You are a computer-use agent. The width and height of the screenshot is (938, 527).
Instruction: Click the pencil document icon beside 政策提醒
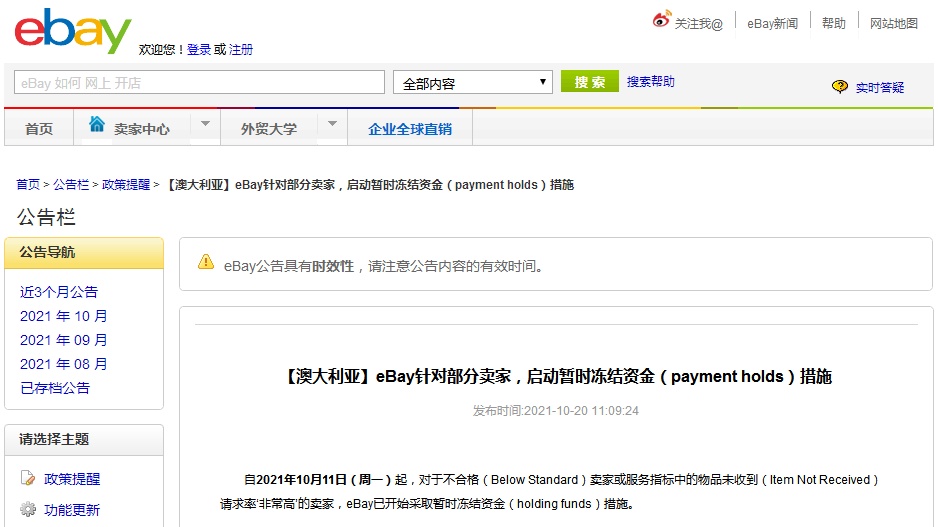point(28,478)
